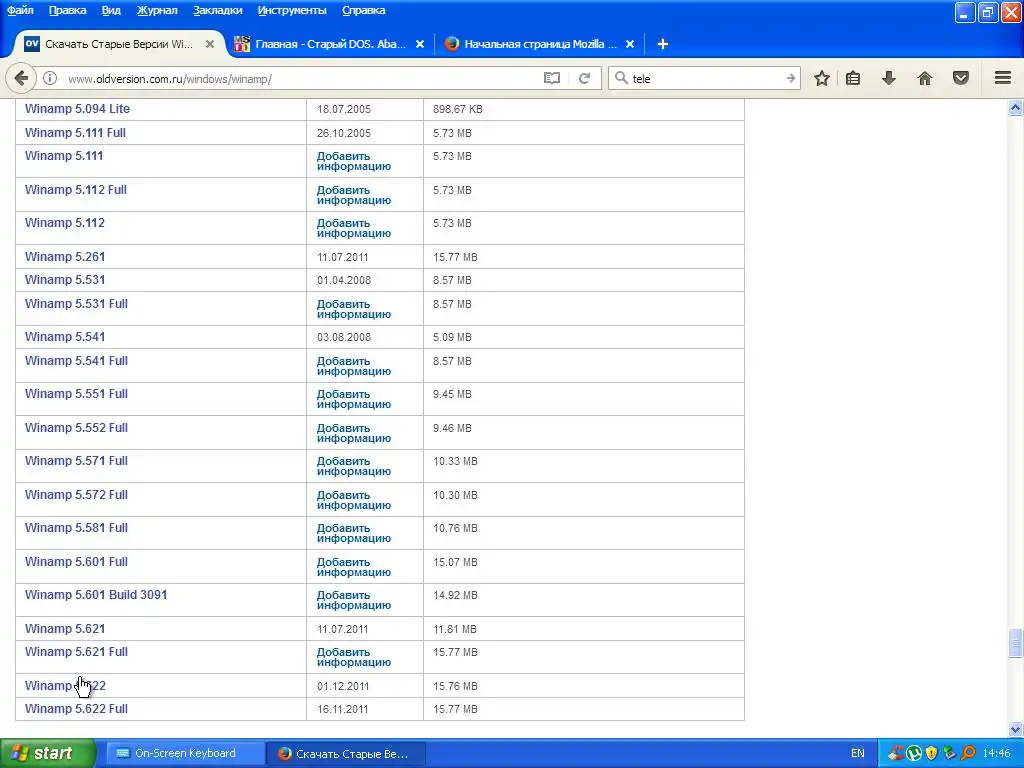
Task: Open Winamp 5.541 link
Action: [65, 337]
